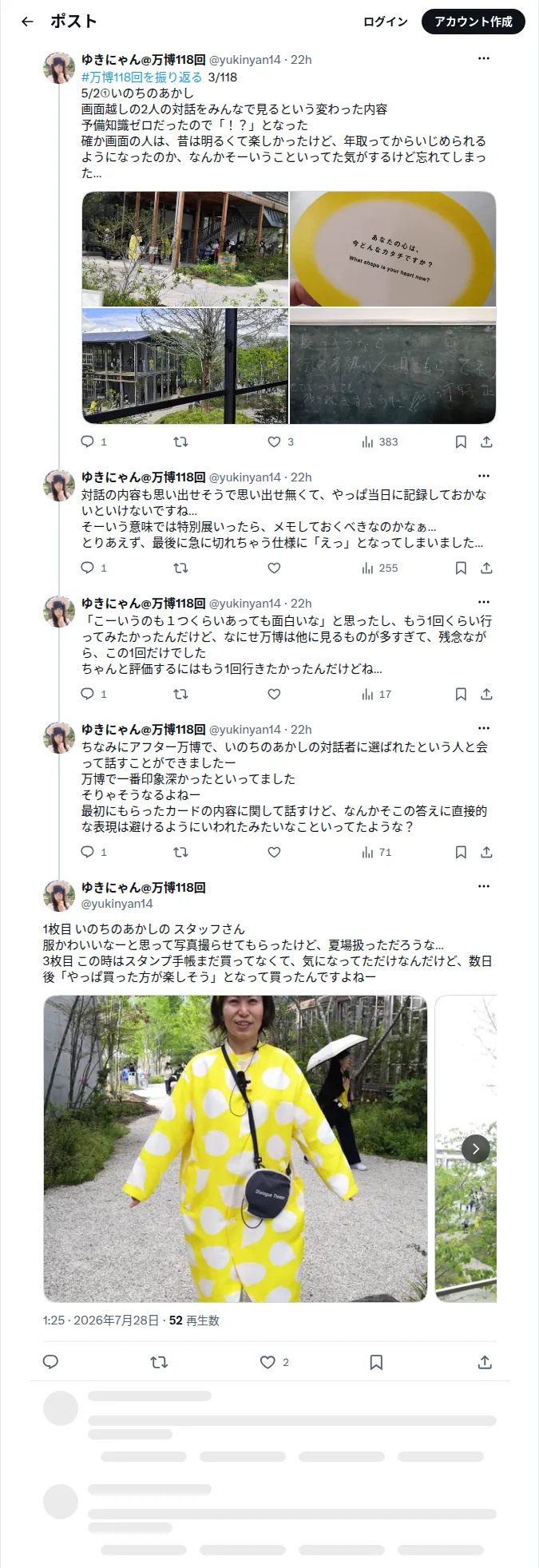Open more options on the main post
539x1568 pixels.
point(484,886)
